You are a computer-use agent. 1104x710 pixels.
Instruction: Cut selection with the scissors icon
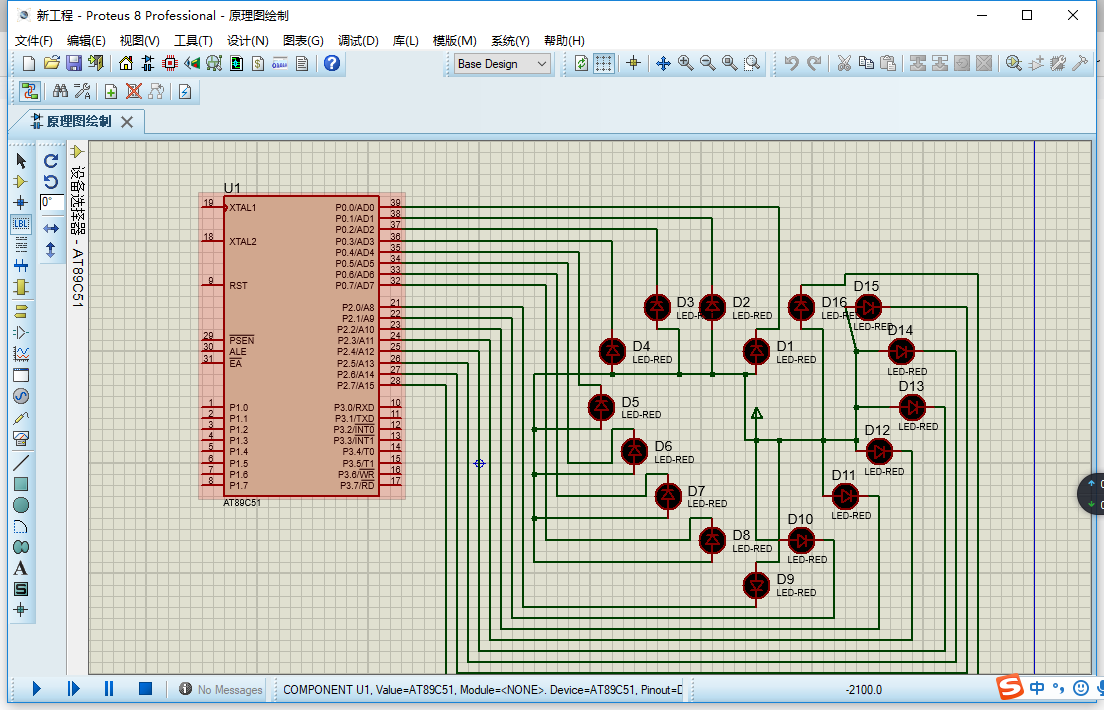tap(844, 63)
